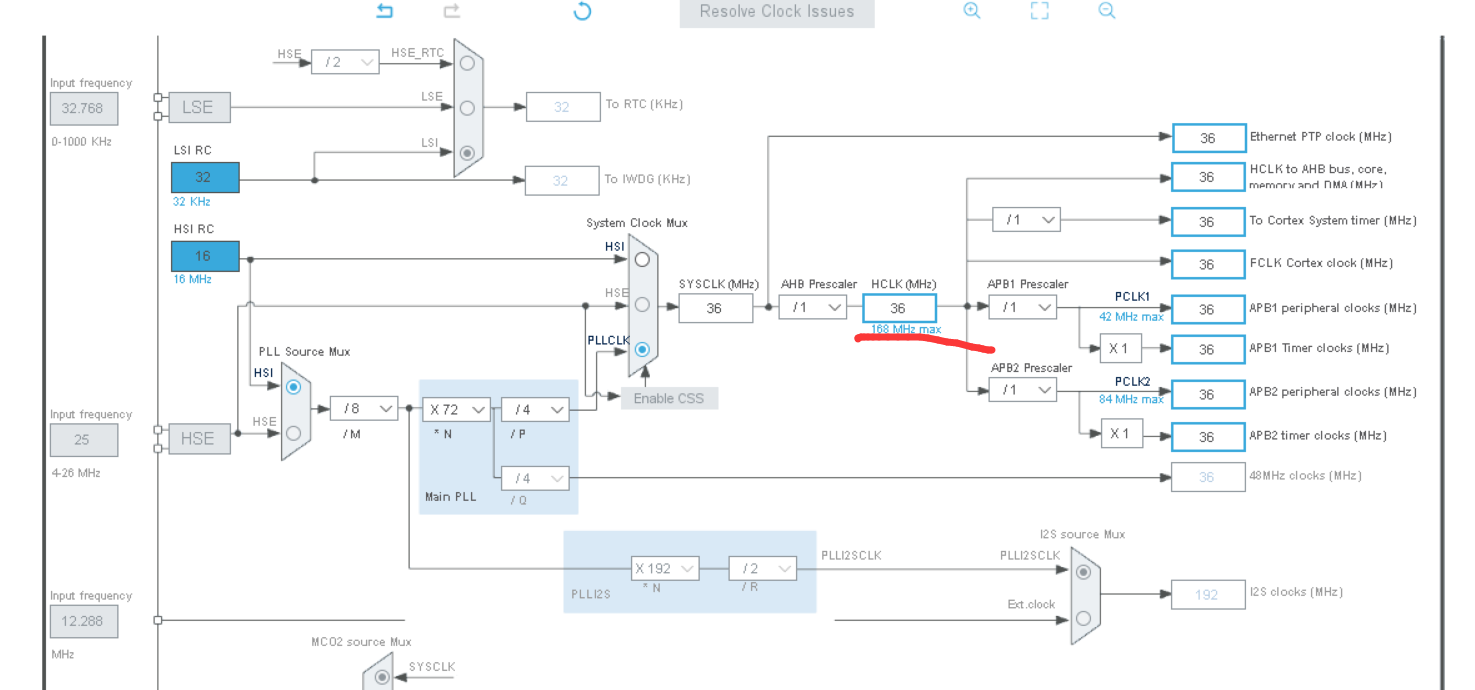Open the Main PLL *N multiplier dropdown X72
This screenshot has width=1475, height=690.
click(x=457, y=409)
